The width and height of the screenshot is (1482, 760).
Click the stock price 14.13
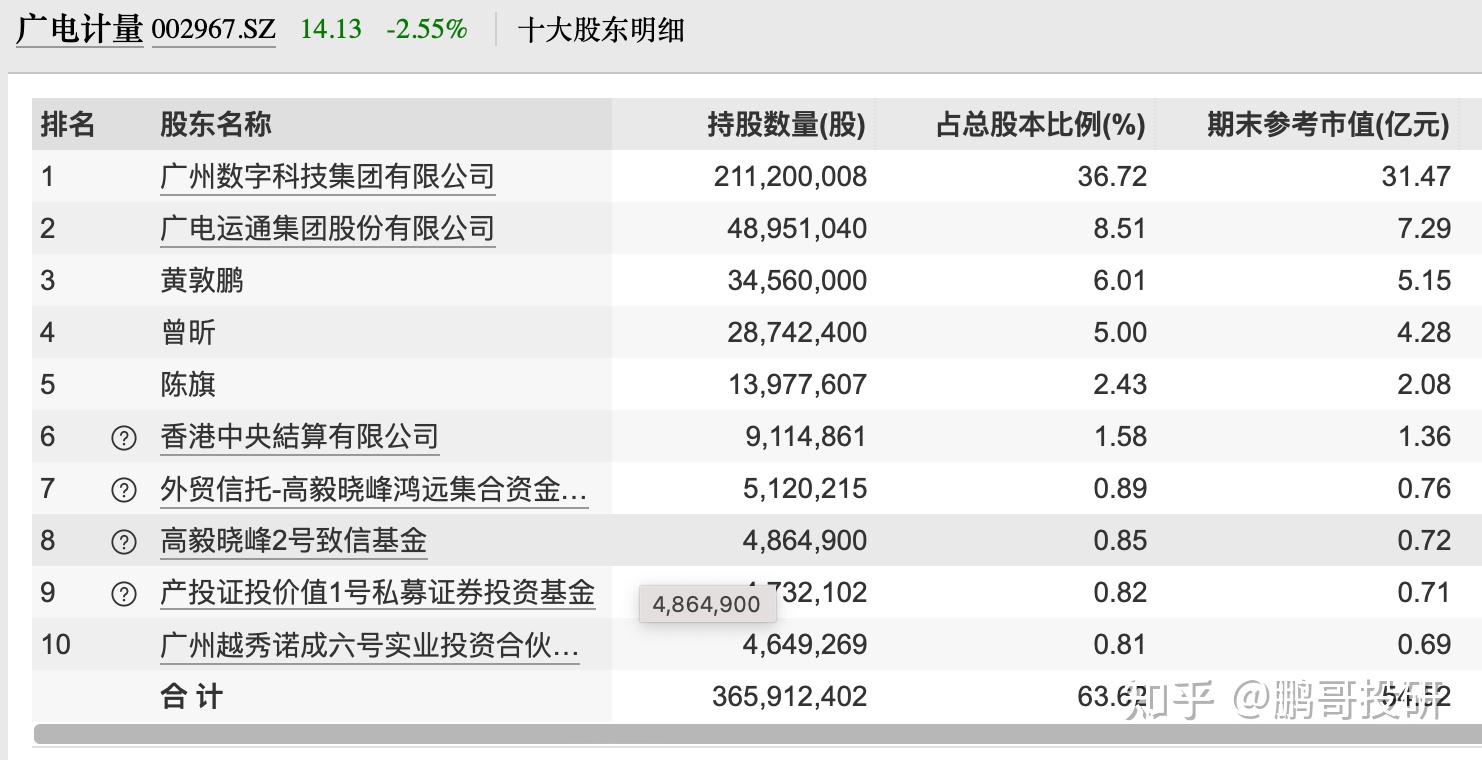tap(331, 29)
